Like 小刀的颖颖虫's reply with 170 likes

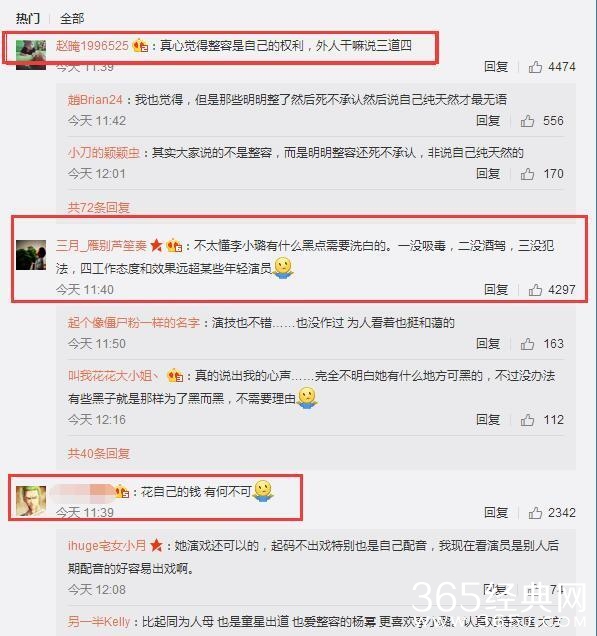527,174
